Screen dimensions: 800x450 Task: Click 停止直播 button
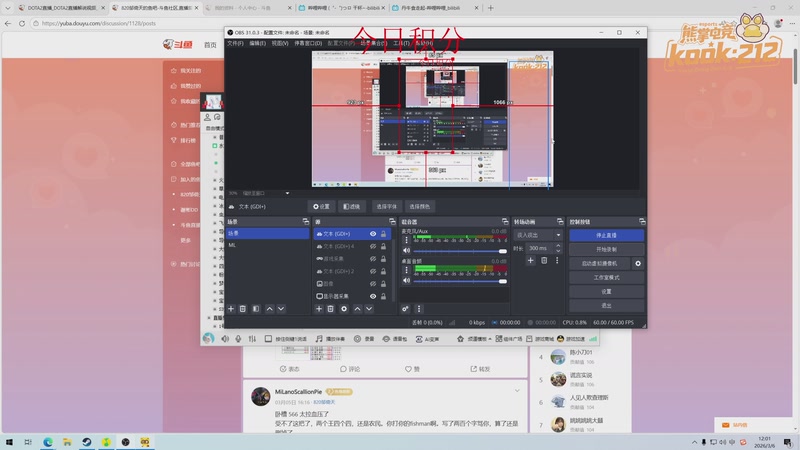click(x=606, y=235)
